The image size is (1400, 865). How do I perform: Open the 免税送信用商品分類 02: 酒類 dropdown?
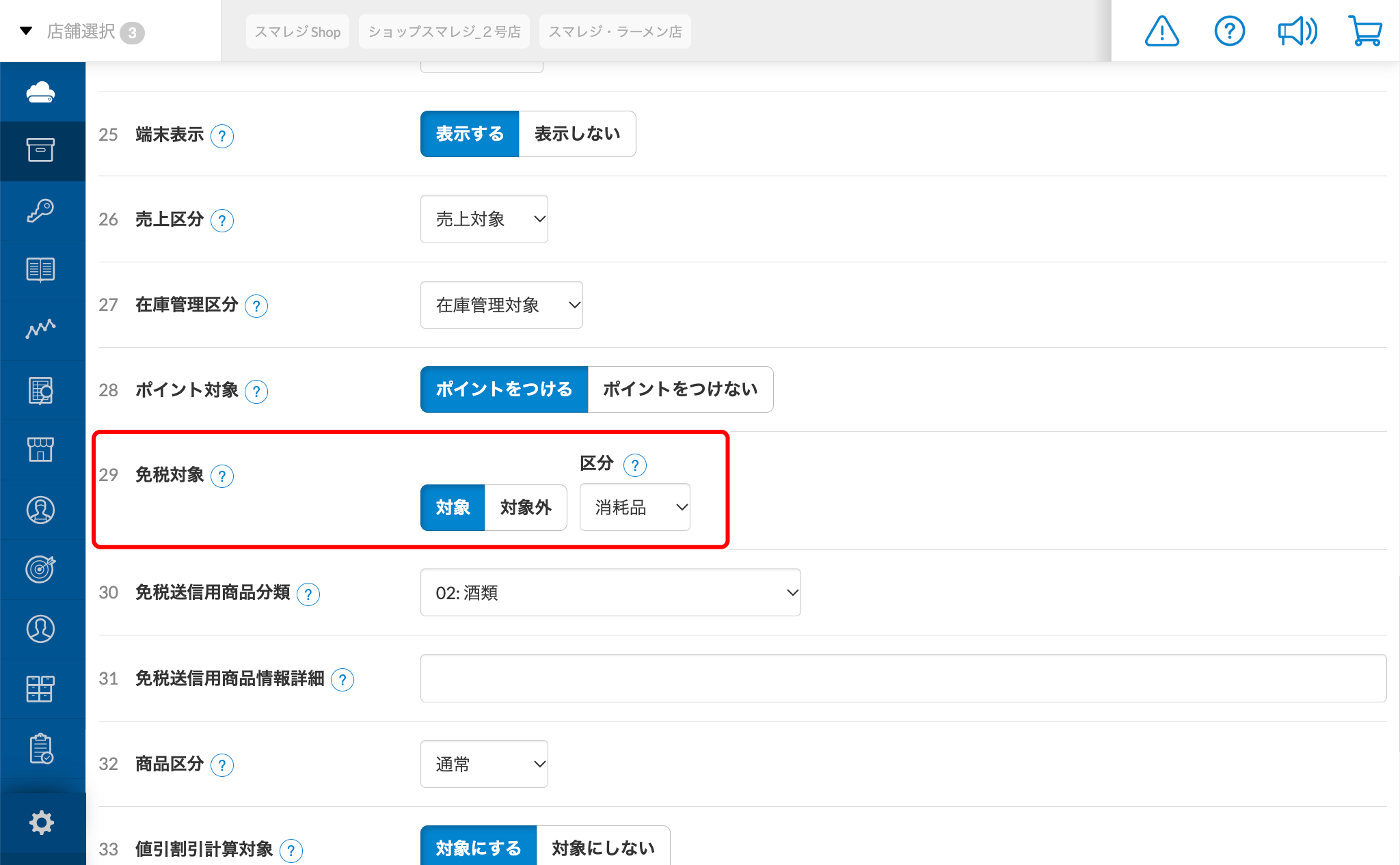(x=610, y=592)
